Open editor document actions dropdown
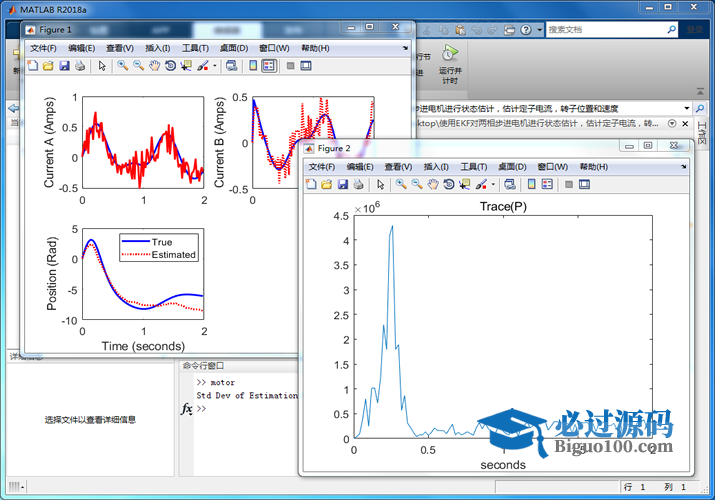The width and height of the screenshot is (715, 500). 672,124
